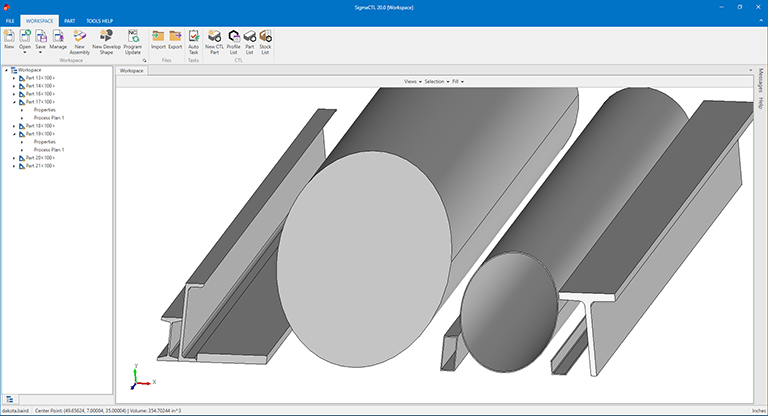Screen dimensions: 768x416
Task: Create a New CTL Part
Action: (x=214, y=36)
